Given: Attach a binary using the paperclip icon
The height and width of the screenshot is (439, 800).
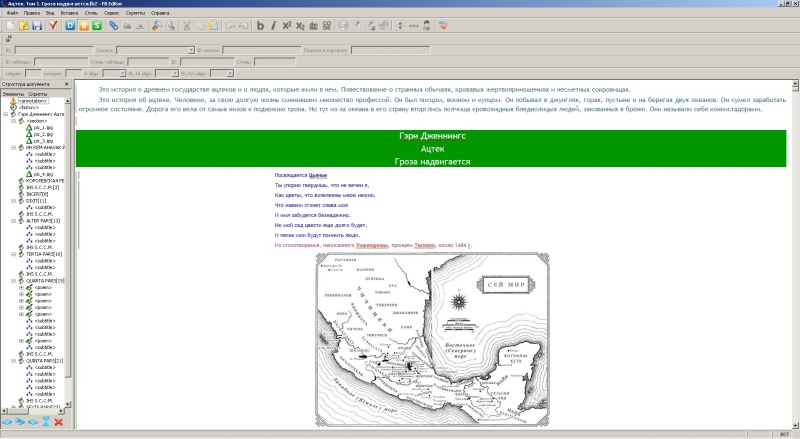Looking at the screenshot, I should (x=113, y=26).
